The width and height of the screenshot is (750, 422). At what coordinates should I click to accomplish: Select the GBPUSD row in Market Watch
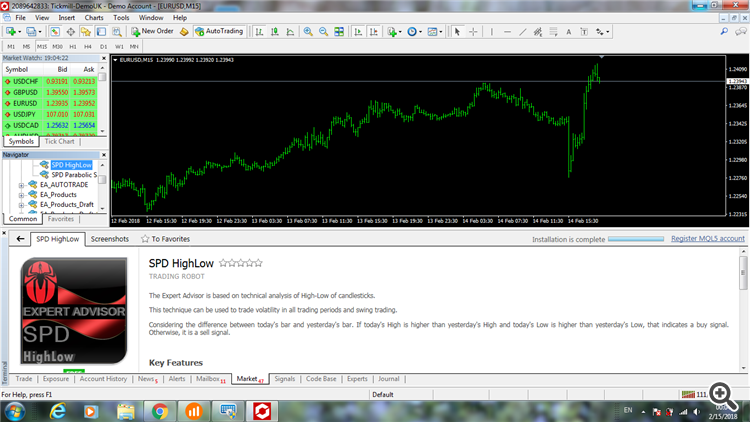click(50, 92)
